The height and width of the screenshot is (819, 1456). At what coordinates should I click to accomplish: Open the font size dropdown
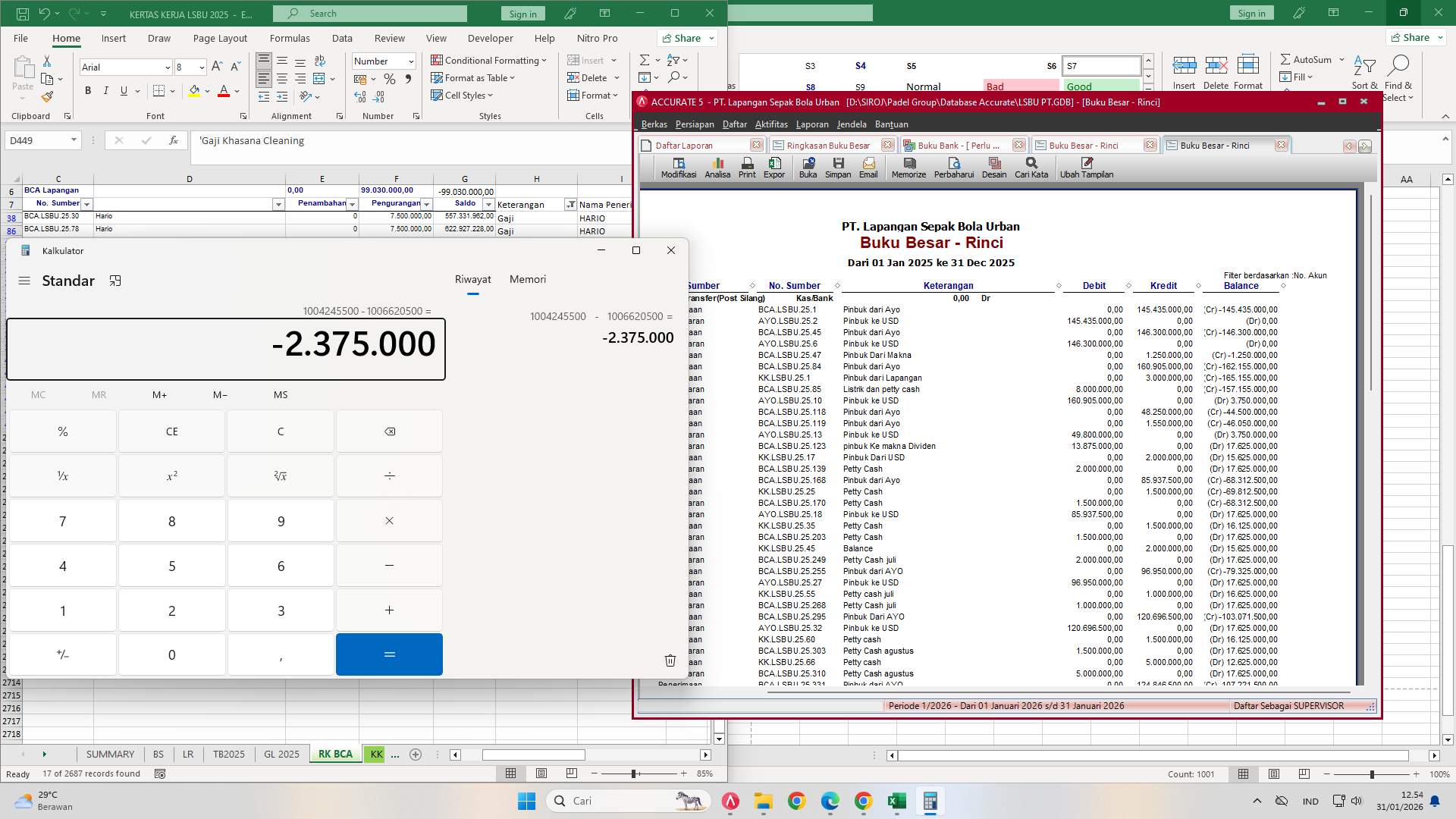(201, 67)
